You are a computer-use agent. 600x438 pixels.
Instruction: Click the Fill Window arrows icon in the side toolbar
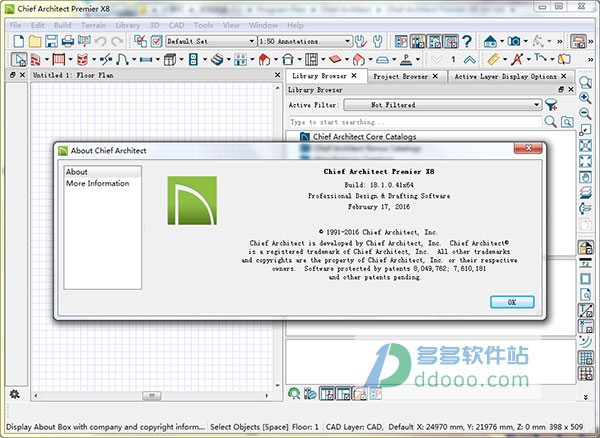(585, 161)
